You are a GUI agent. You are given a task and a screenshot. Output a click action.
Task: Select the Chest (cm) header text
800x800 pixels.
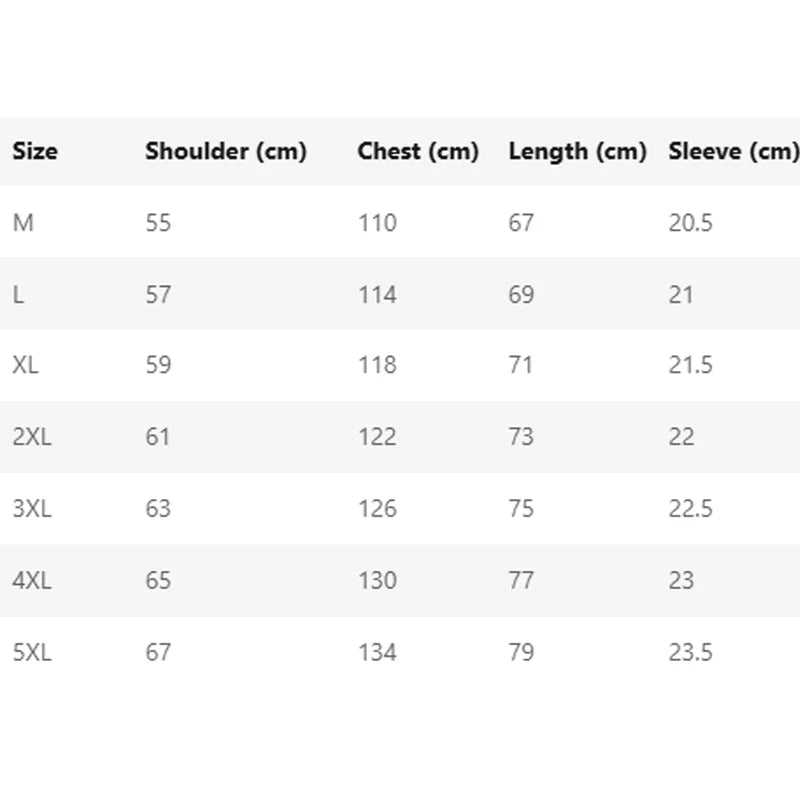[x=418, y=151]
